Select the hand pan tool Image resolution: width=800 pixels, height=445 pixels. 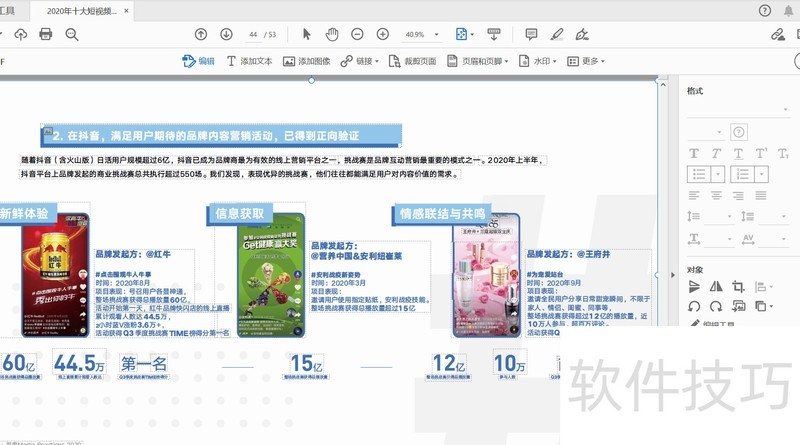pos(332,34)
